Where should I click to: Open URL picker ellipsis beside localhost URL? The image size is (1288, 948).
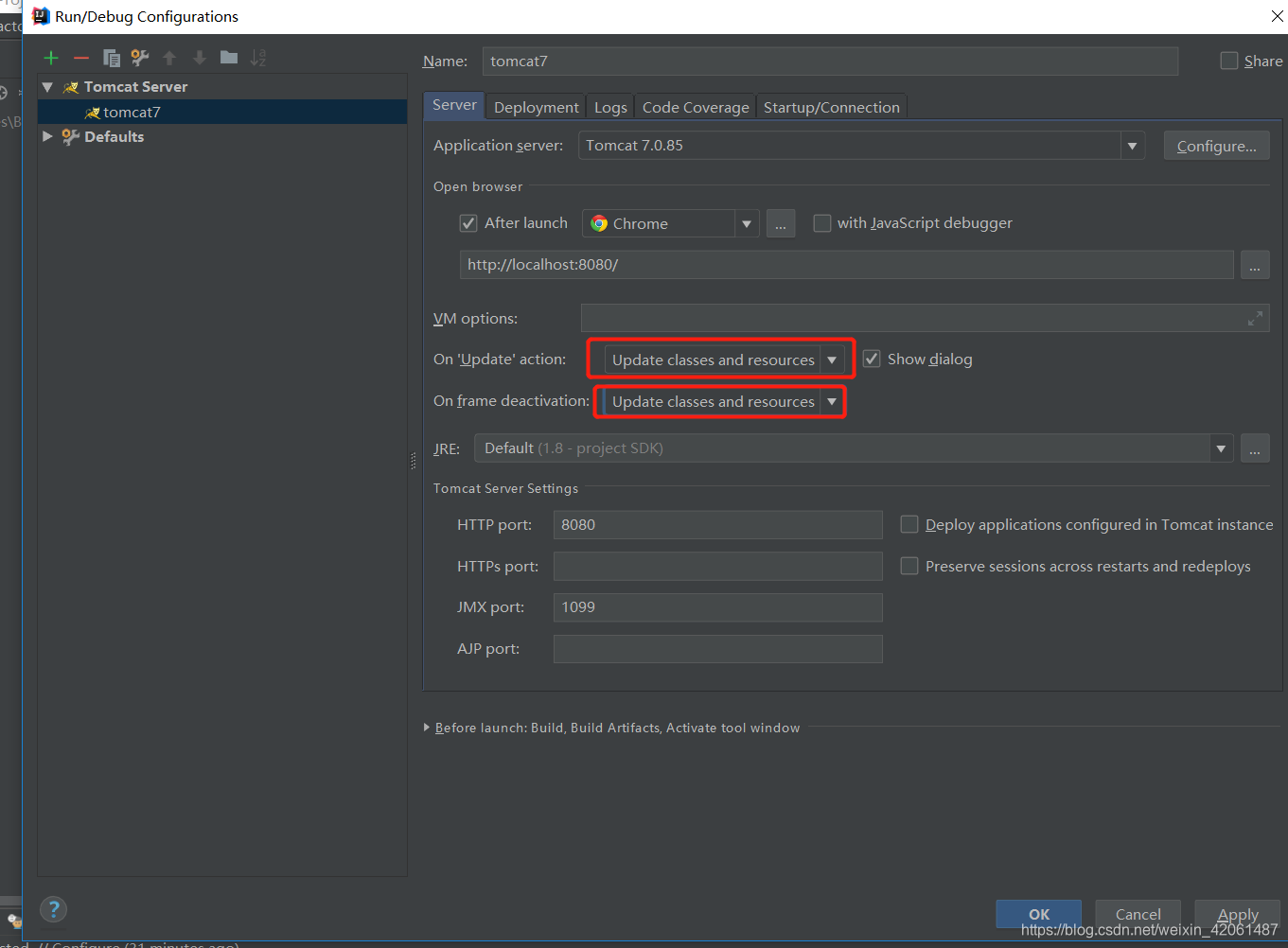1255,265
